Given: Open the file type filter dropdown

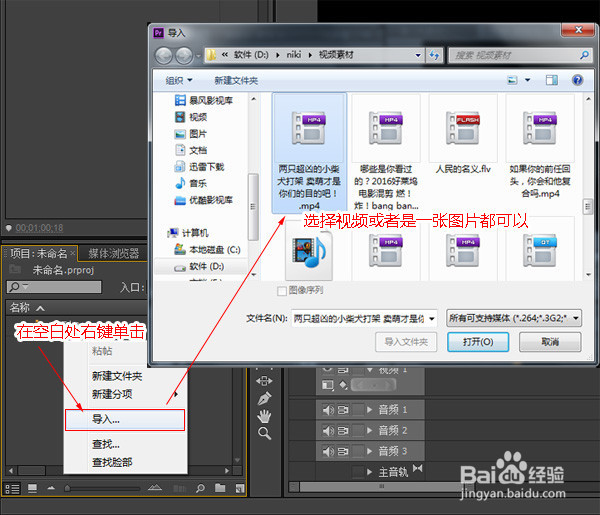Looking at the screenshot, I should (514, 318).
